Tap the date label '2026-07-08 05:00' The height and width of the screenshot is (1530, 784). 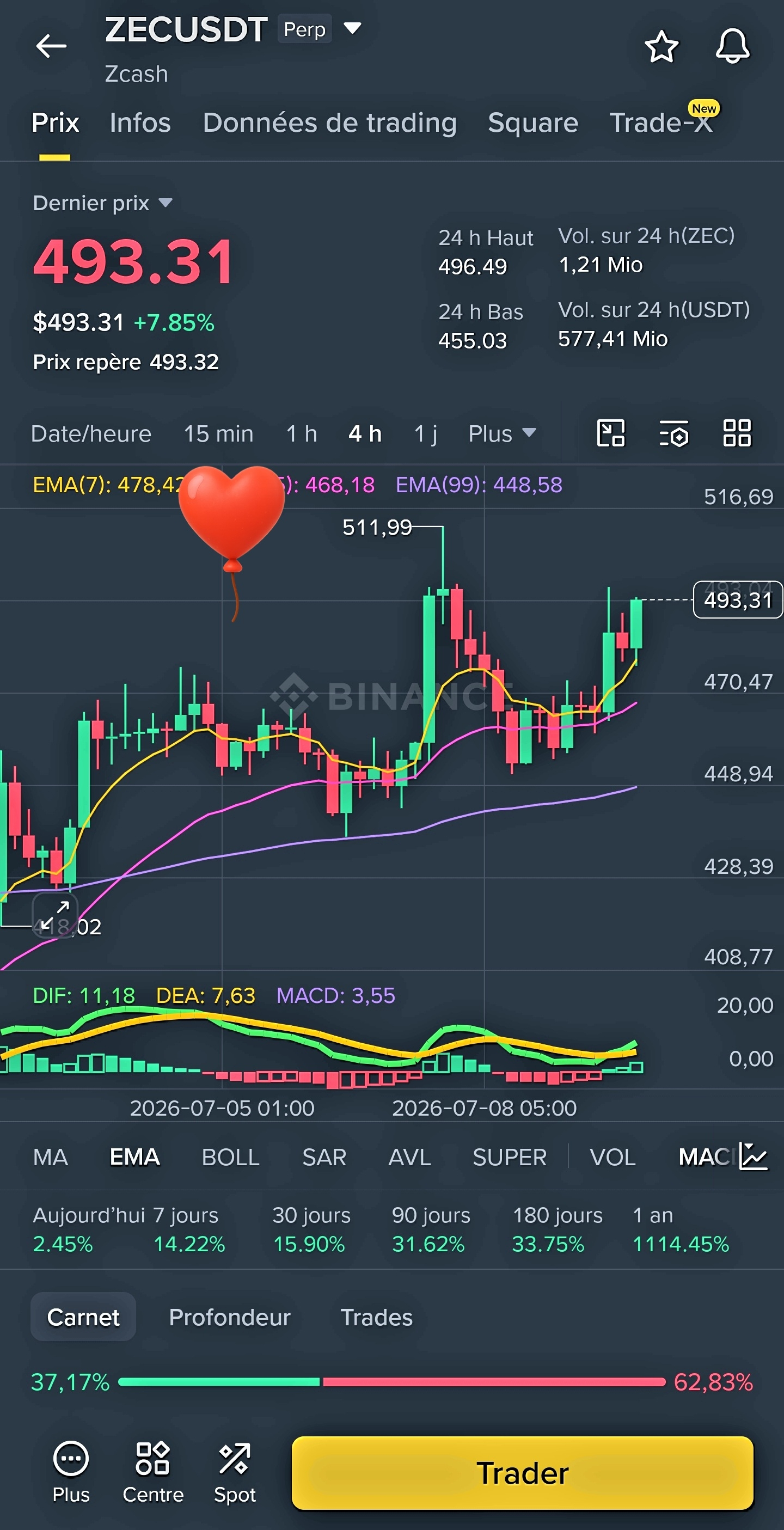[x=484, y=1109]
